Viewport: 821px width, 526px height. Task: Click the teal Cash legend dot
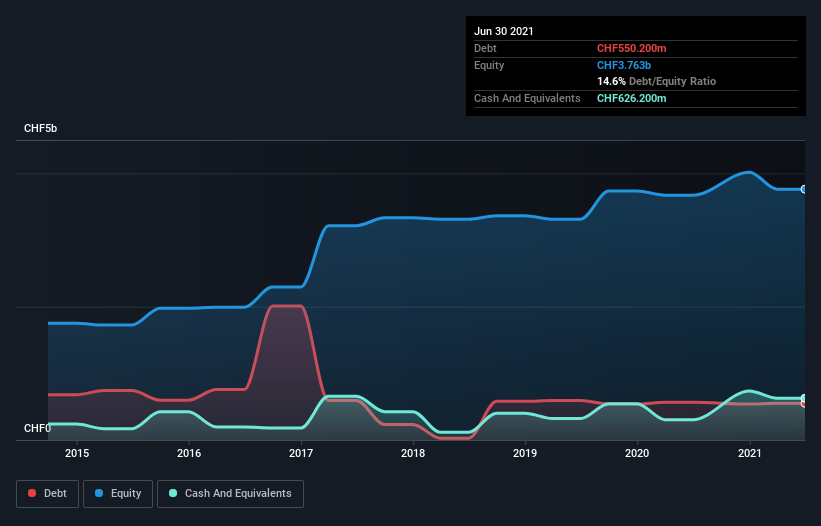[x=173, y=493]
